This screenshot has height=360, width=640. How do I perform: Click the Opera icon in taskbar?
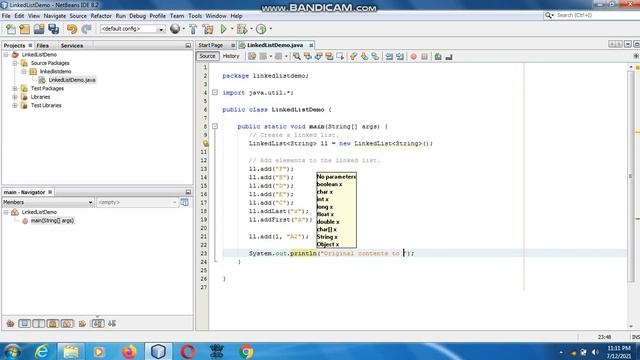pos(187,351)
